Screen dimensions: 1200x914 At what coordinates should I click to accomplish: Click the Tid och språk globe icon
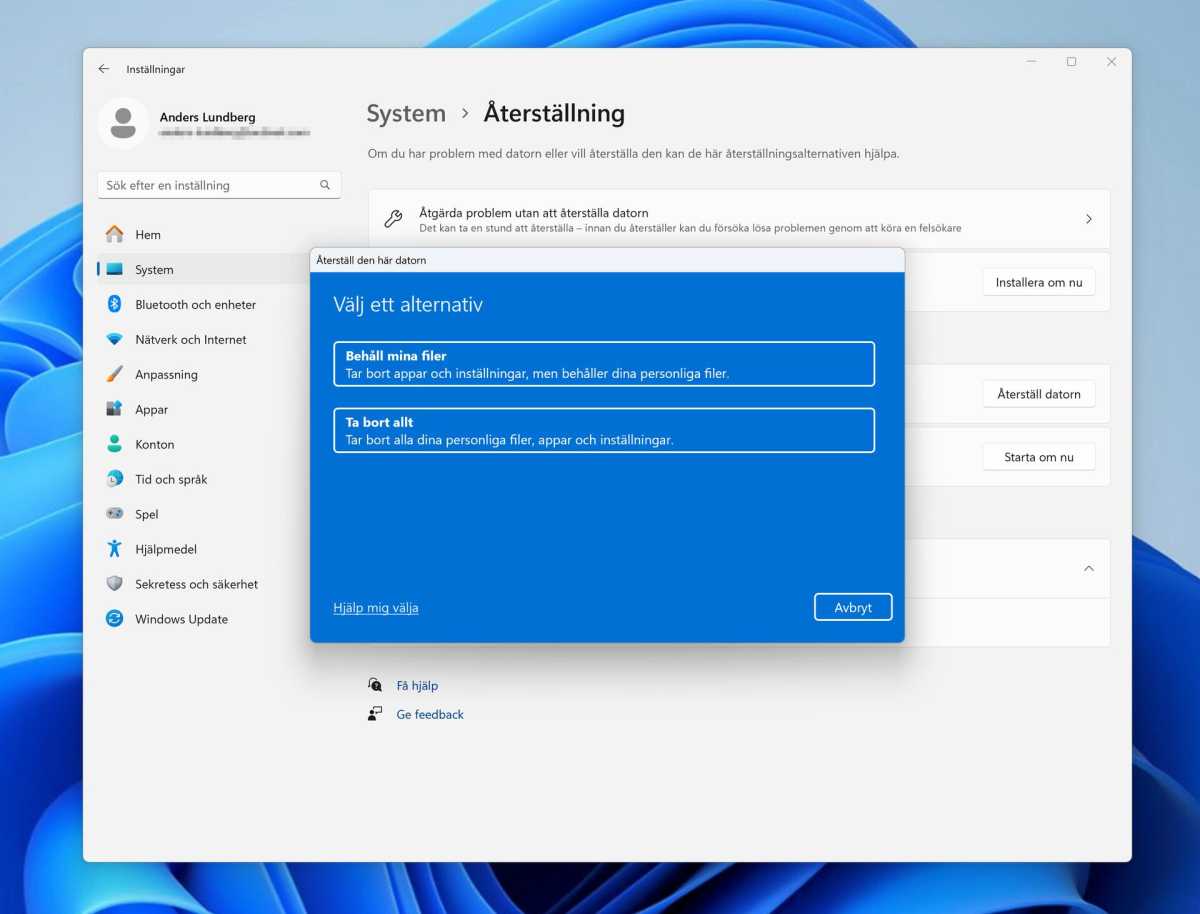point(115,480)
